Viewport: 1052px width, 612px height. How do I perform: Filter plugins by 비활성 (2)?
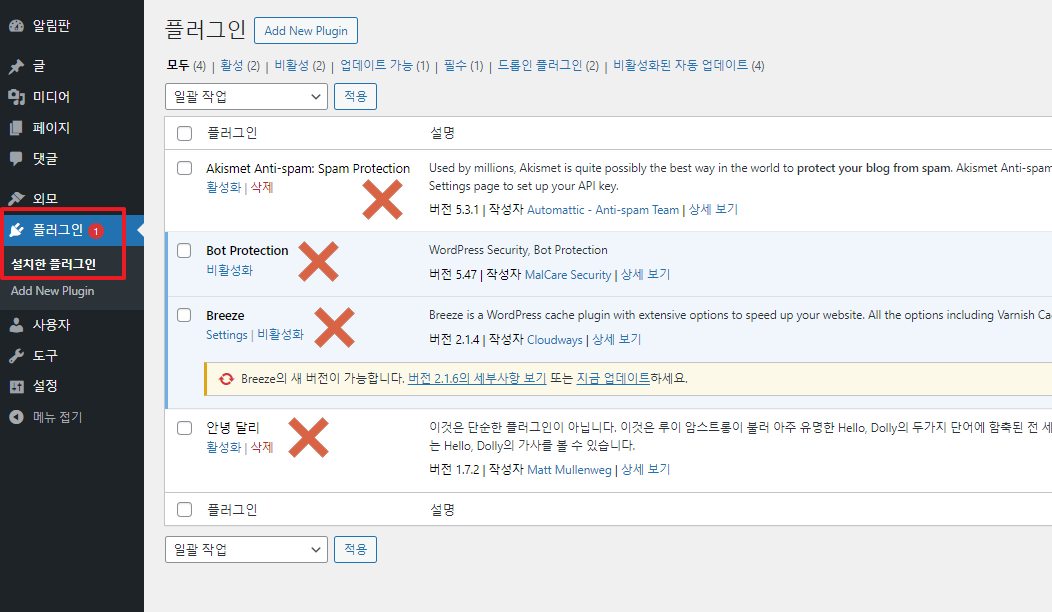(x=300, y=65)
